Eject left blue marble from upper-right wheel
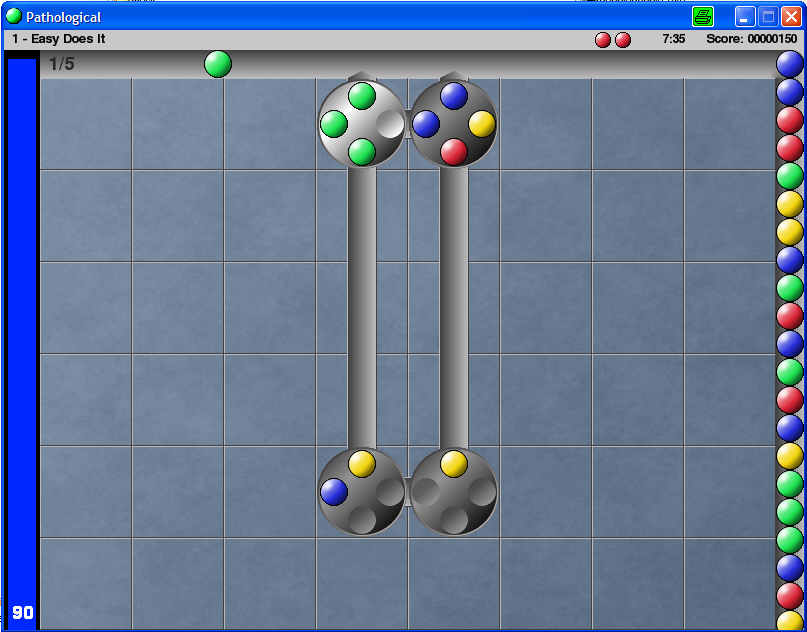807x632 pixels. pos(426,124)
